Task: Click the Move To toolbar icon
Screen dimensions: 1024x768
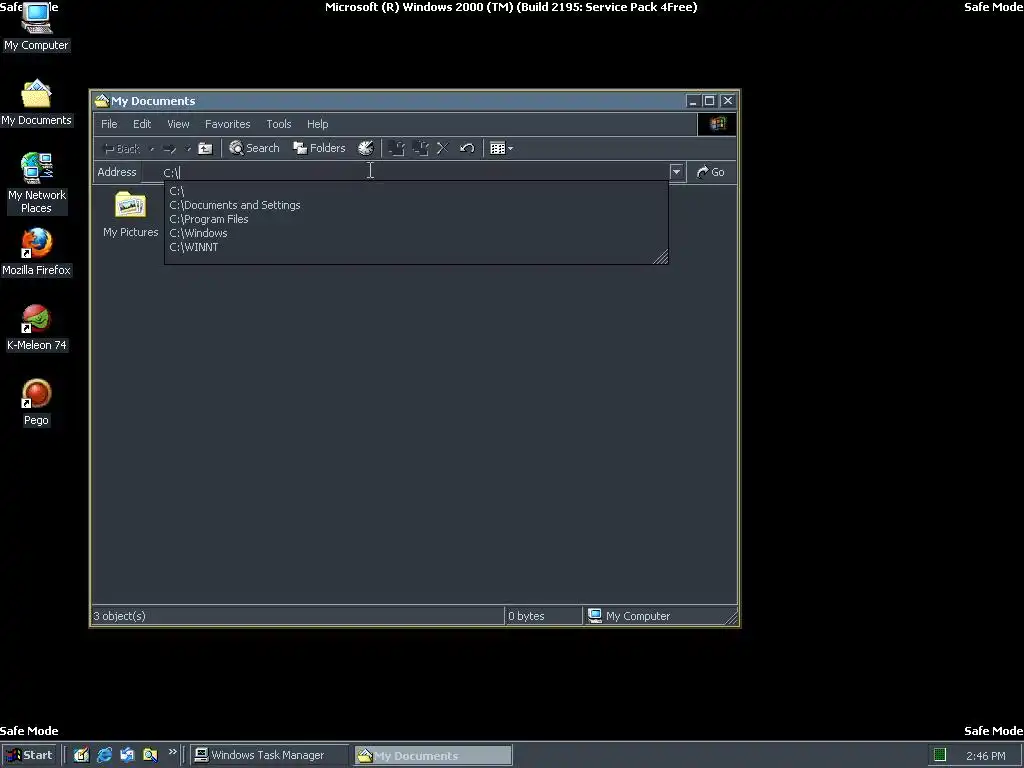Action: 396,148
